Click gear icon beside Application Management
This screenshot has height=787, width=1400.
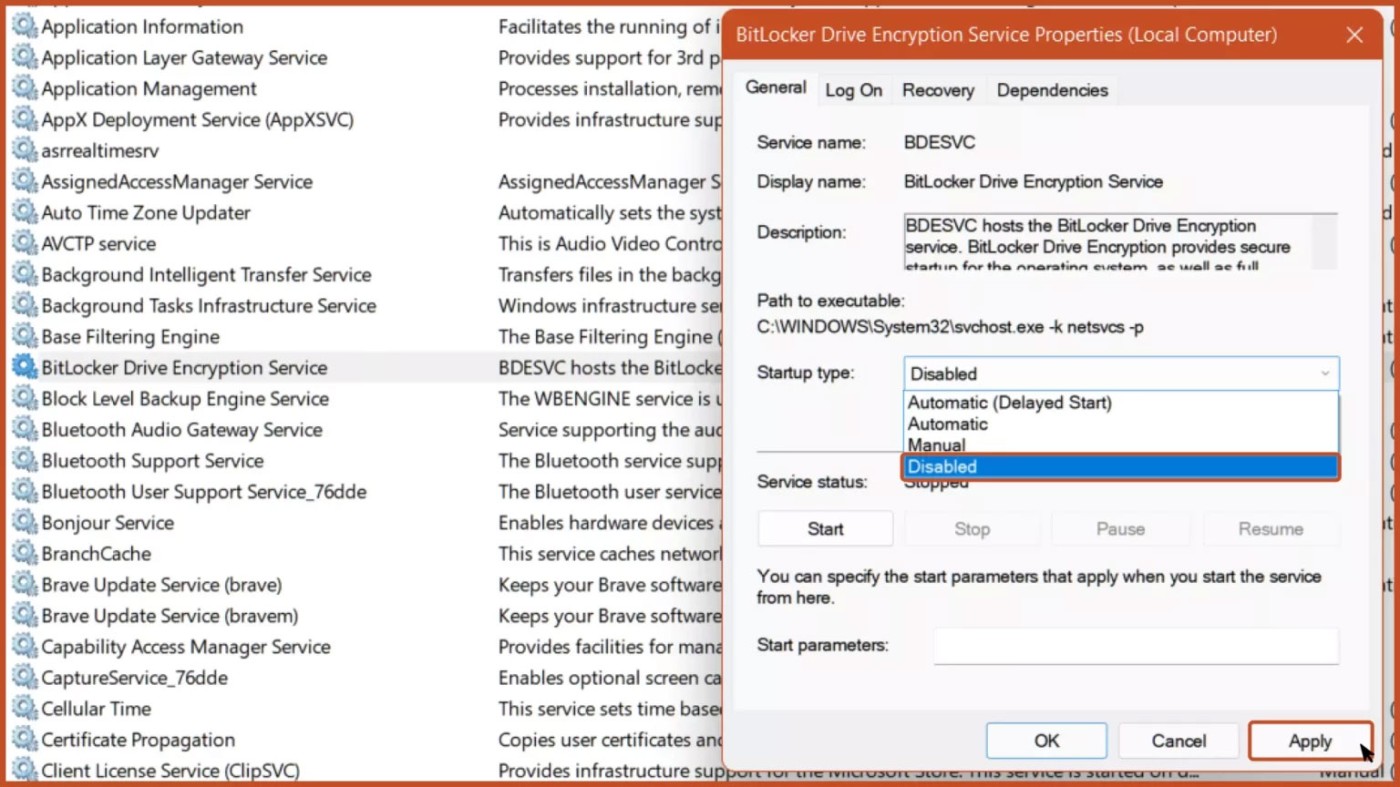click(24, 88)
